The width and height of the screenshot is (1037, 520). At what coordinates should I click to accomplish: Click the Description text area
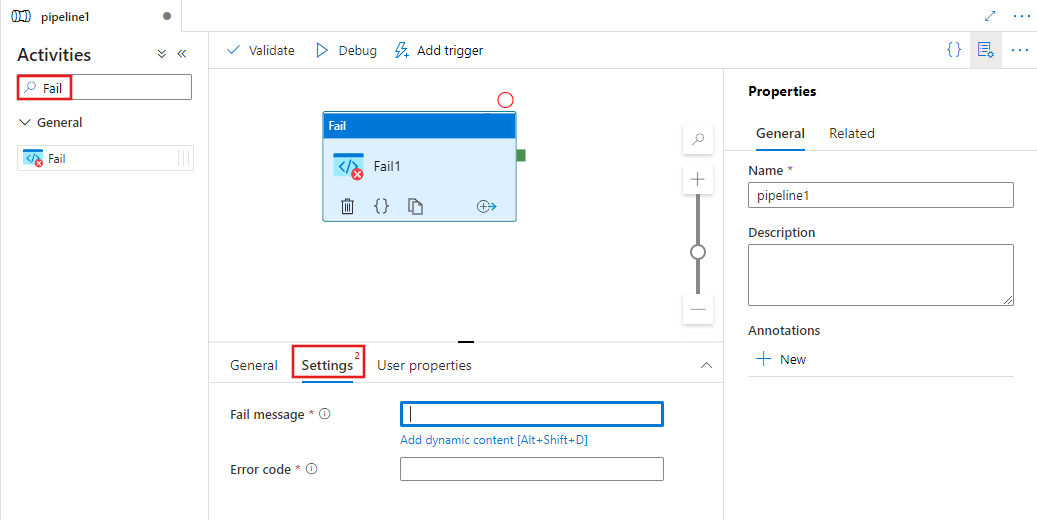pos(881,275)
